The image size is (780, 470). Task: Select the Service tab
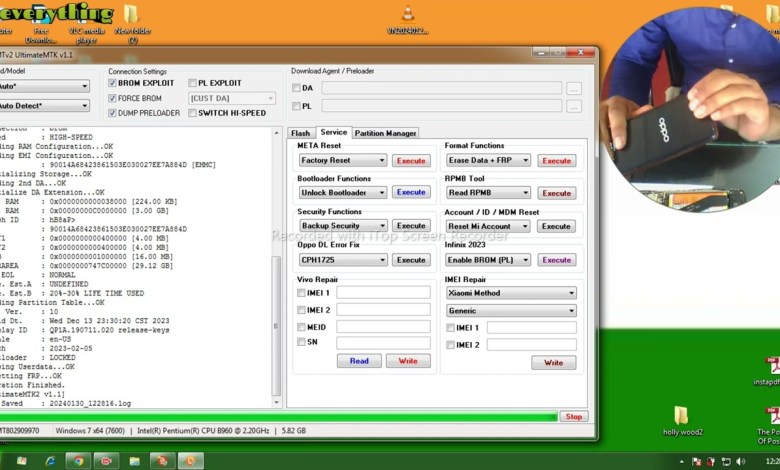pyautogui.click(x=333, y=132)
